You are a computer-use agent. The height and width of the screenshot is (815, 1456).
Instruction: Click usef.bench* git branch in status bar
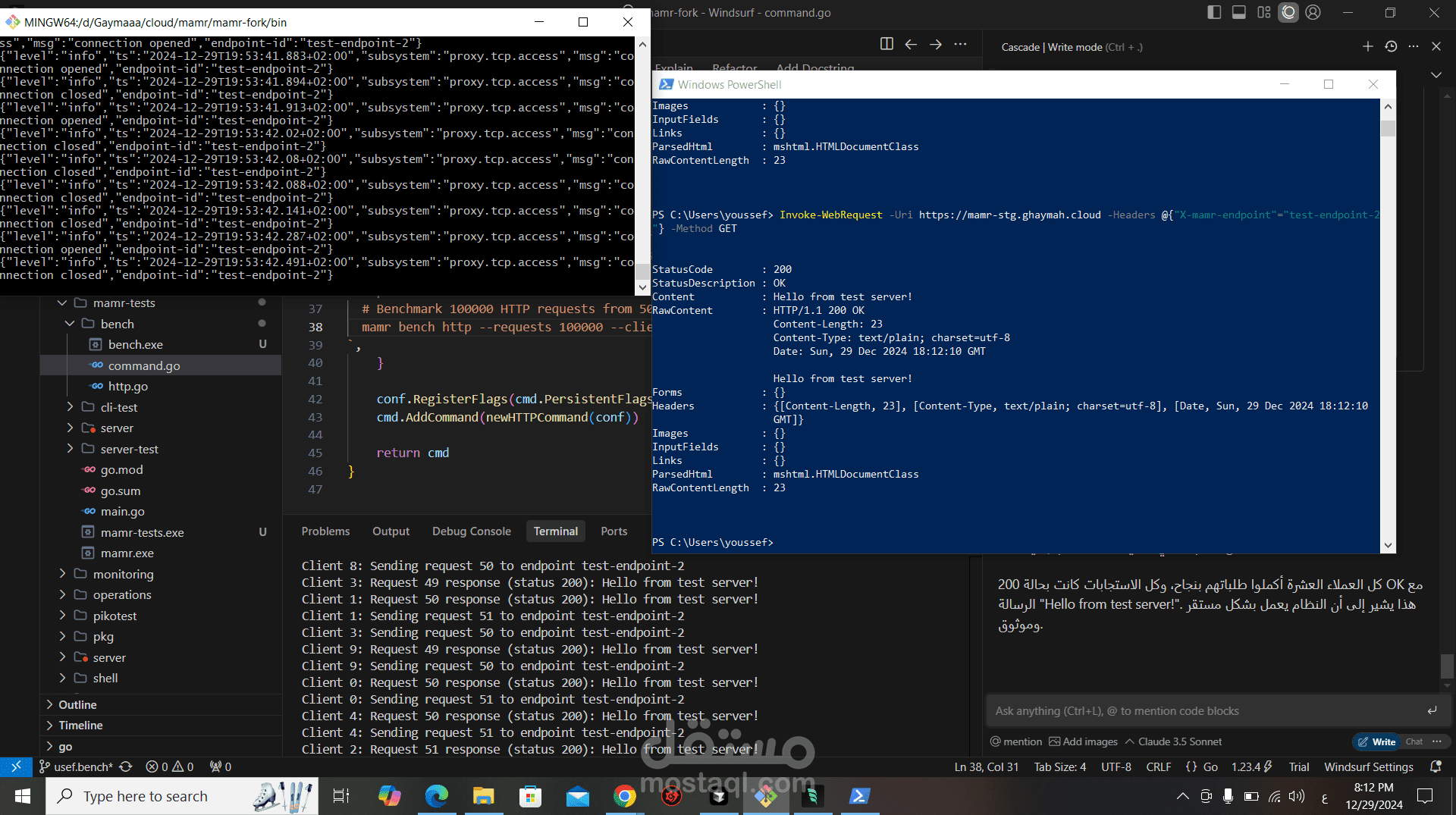pos(76,766)
